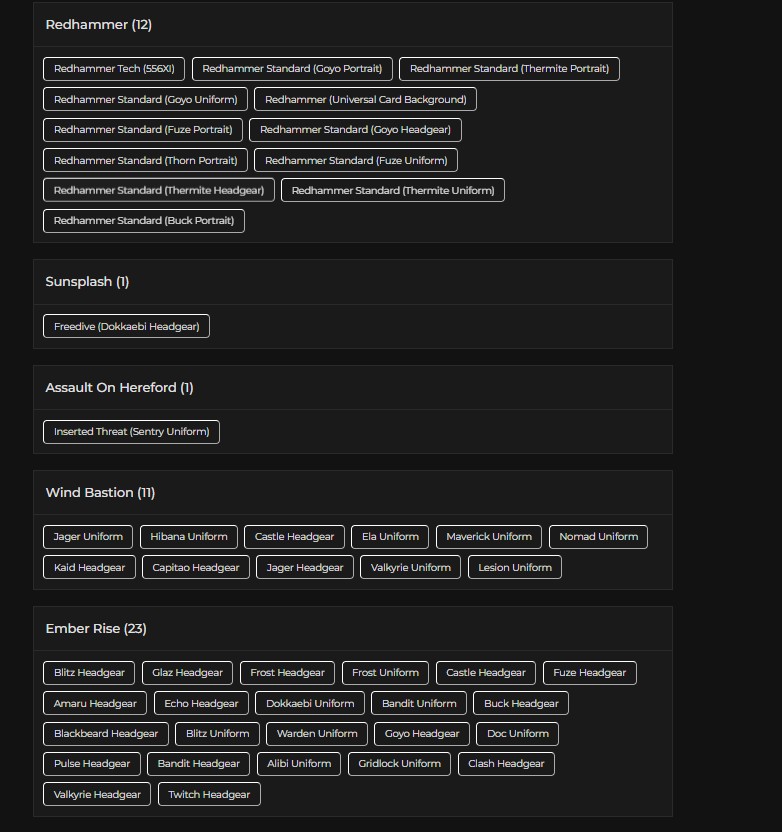
Task: Pick the Gridlock Uniform tag
Action: 399,764
